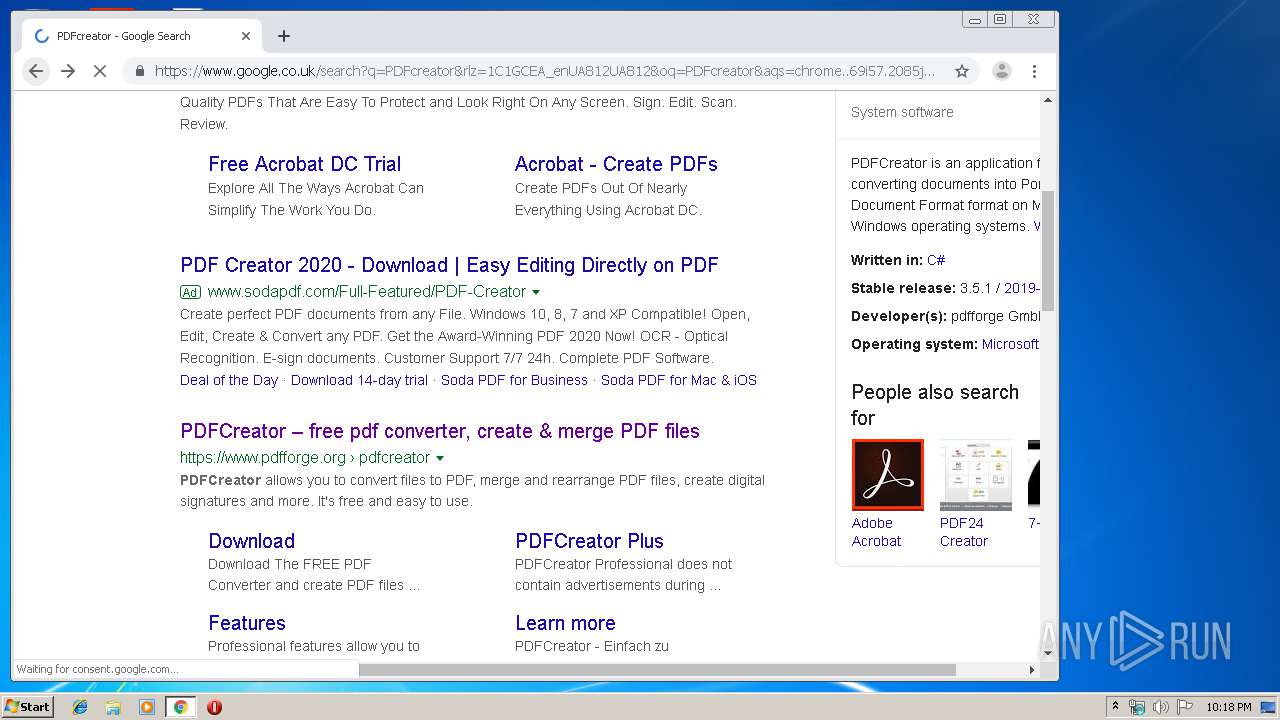This screenshot has width=1280, height=720.
Task: Open the Chrome profile avatar icon
Action: [1001, 71]
